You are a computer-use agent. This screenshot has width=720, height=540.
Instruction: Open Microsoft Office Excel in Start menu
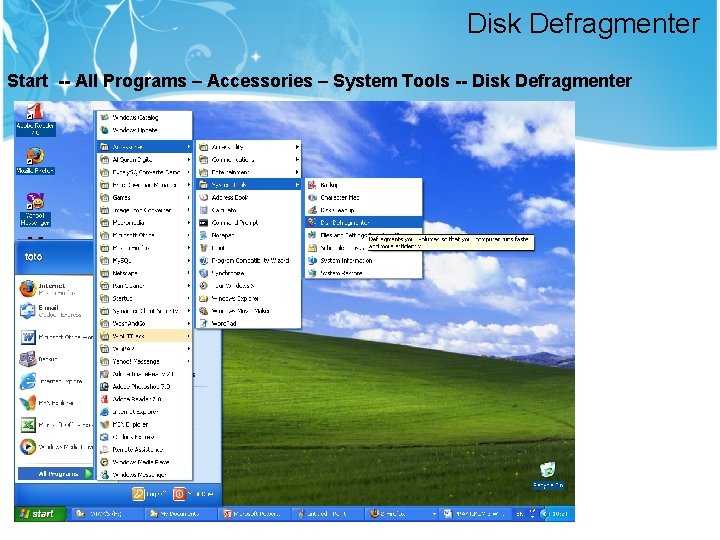click(55, 425)
